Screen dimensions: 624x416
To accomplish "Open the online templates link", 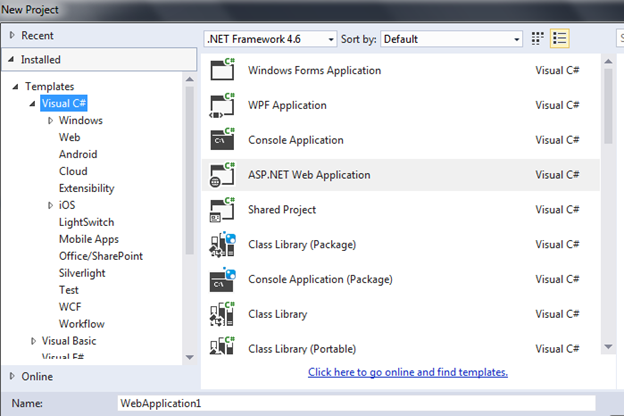I will pos(408,372).
